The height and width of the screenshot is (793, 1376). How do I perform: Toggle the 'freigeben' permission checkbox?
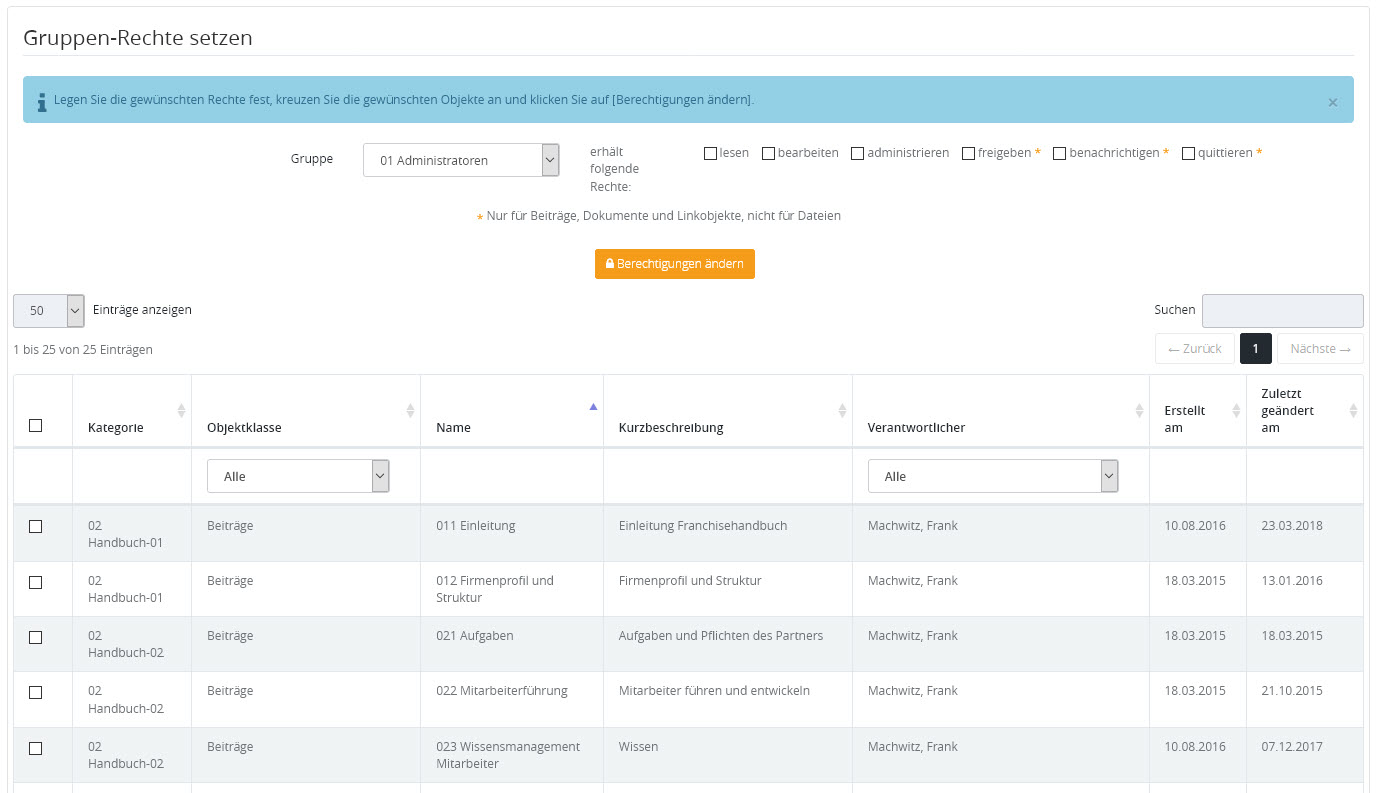968,153
